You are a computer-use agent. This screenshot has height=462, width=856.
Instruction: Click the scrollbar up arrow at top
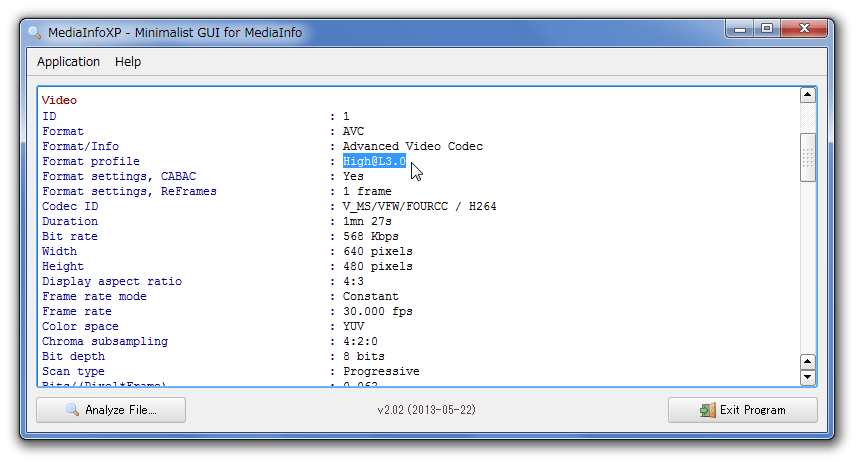click(x=807, y=95)
